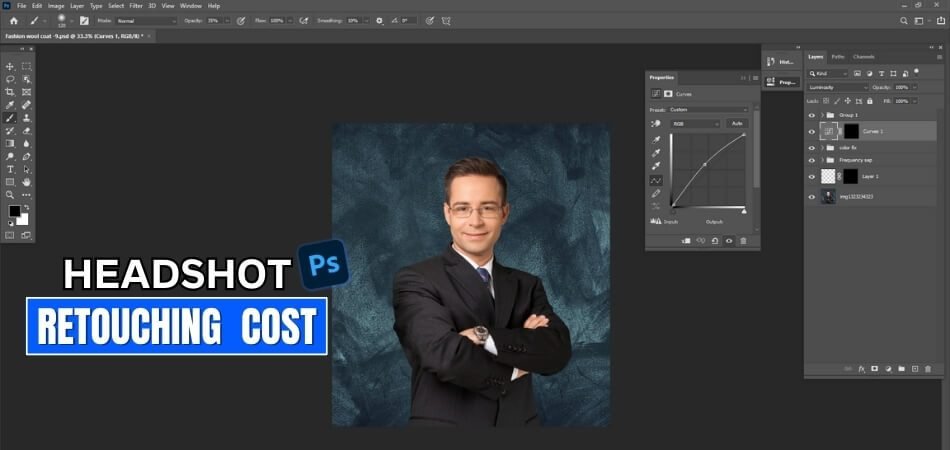Viewport: 950px width, 450px height.
Task: Go to the Home screen icon
Action: [14, 21]
